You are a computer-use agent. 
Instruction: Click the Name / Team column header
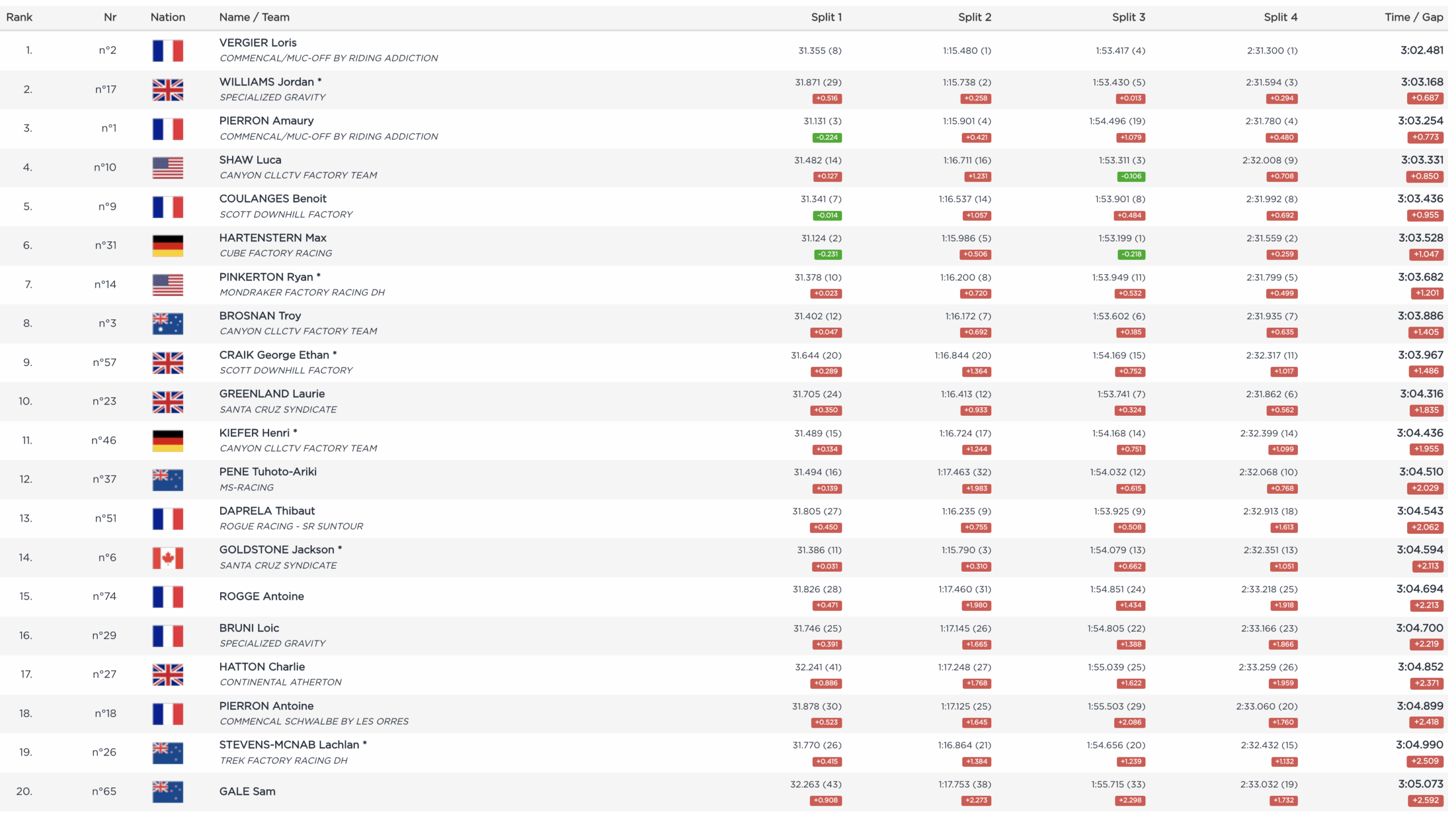tap(254, 17)
